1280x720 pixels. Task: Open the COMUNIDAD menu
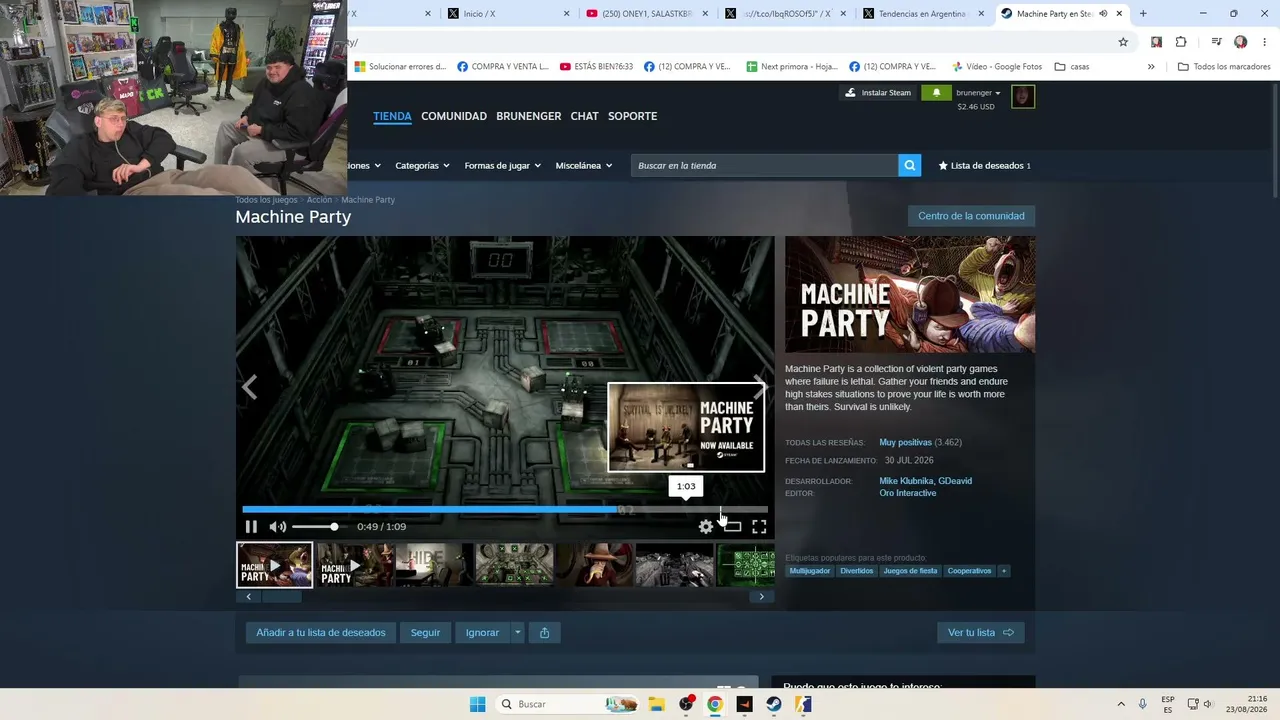click(x=454, y=116)
